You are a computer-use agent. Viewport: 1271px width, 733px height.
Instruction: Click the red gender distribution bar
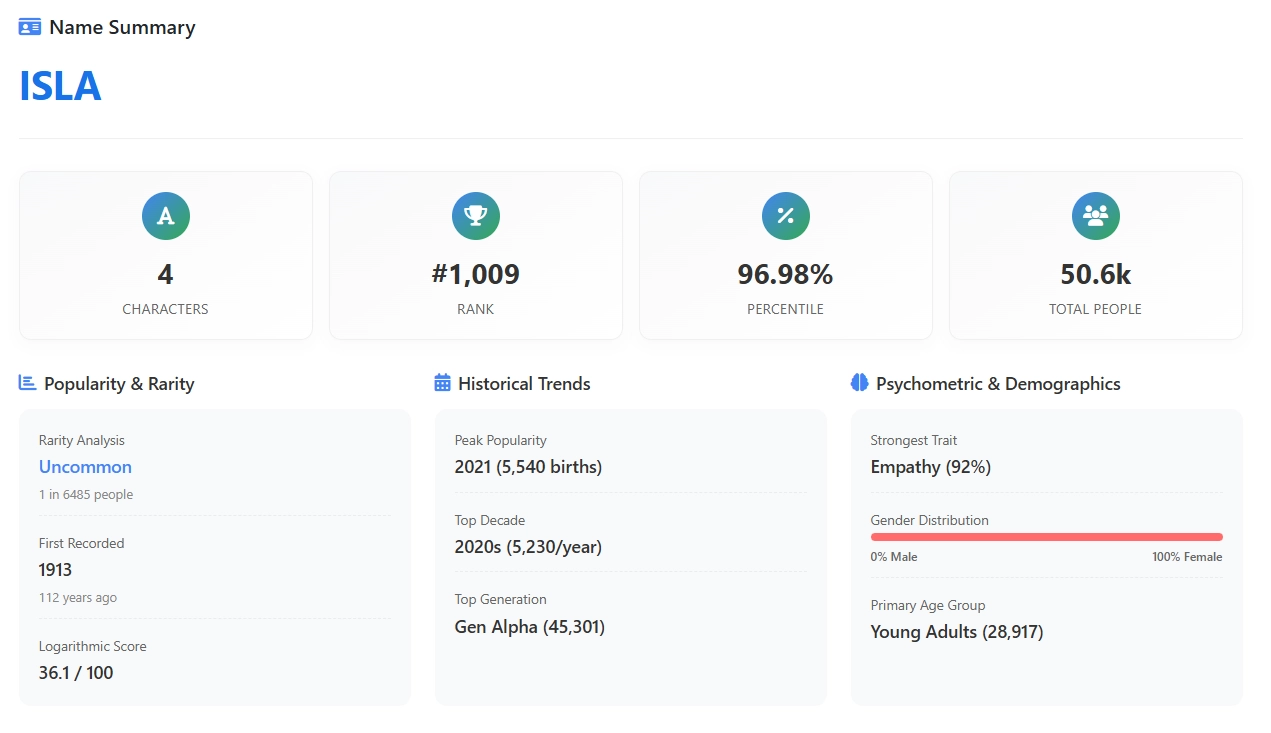coord(1046,537)
